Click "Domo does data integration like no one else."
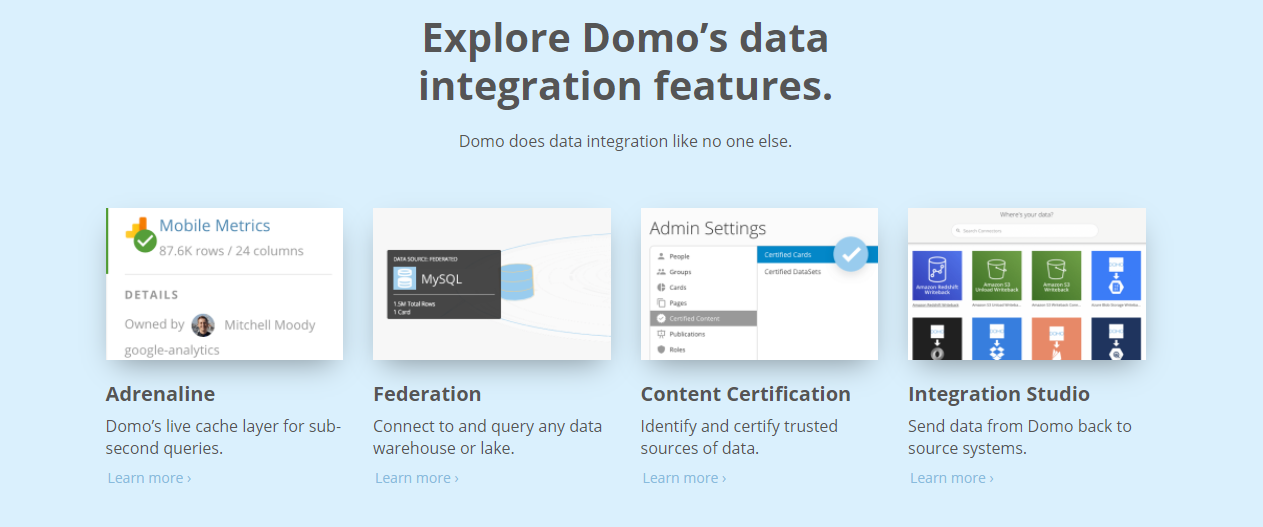The height and width of the screenshot is (527, 1263). [625, 141]
